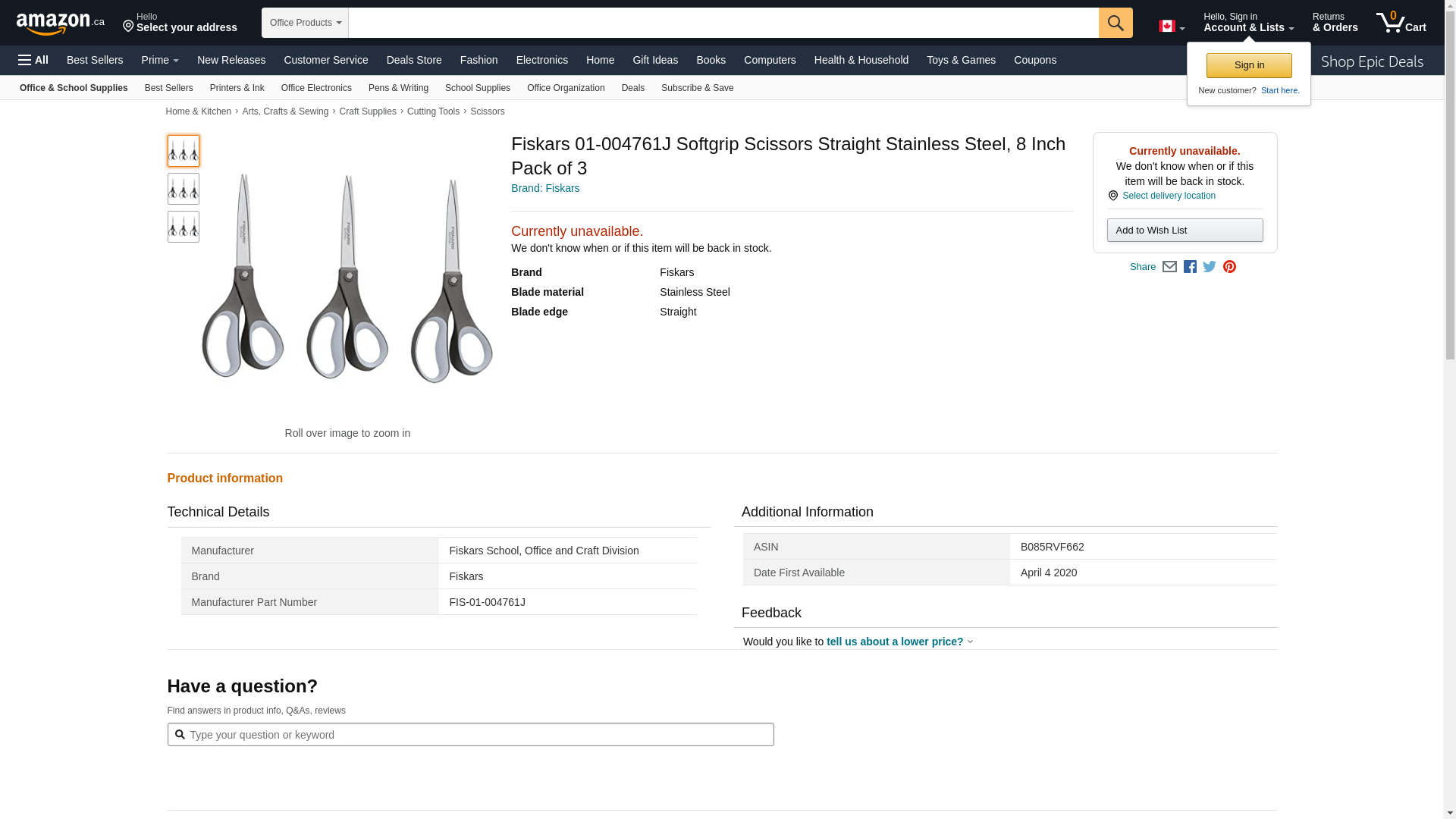This screenshot has height=819, width=1456.
Task: Click Select delivery location link
Action: pos(1169,196)
